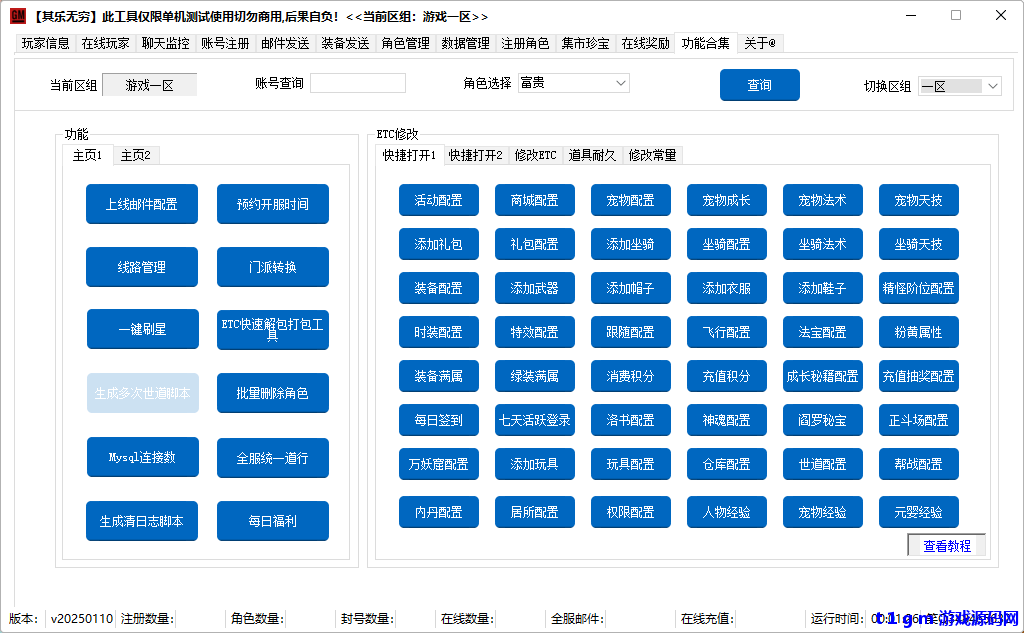This screenshot has height=633, width=1024.
Task: Open the 邮件发送 menu tab
Action: point(285,43)
